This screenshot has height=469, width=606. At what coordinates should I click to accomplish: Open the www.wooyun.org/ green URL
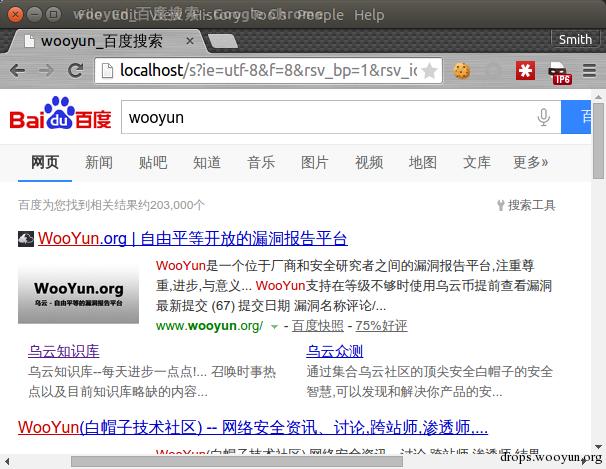click(209, 326)
